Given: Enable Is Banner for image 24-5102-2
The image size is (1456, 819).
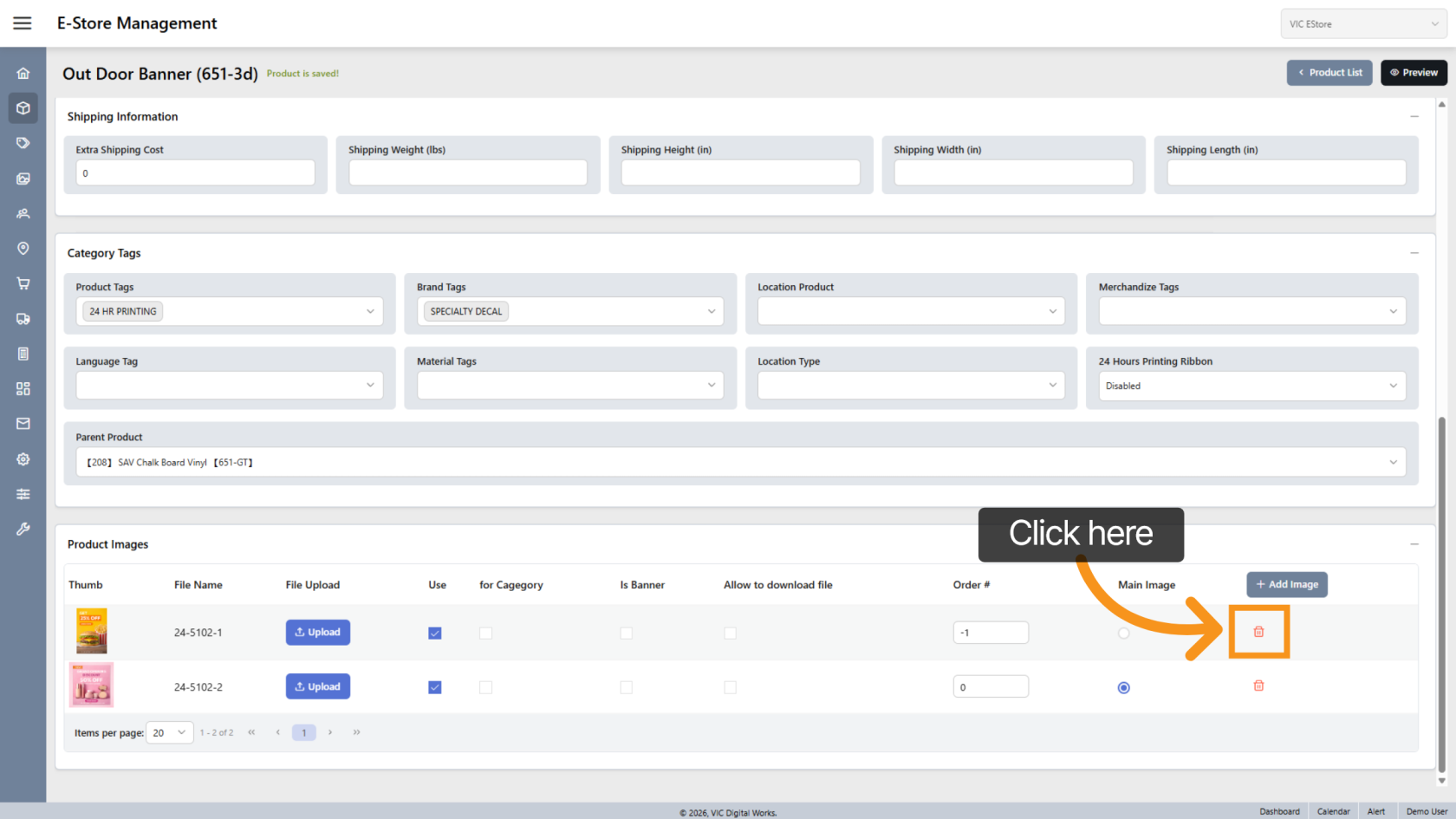Looking at the screenshot, I should point(626,687).
